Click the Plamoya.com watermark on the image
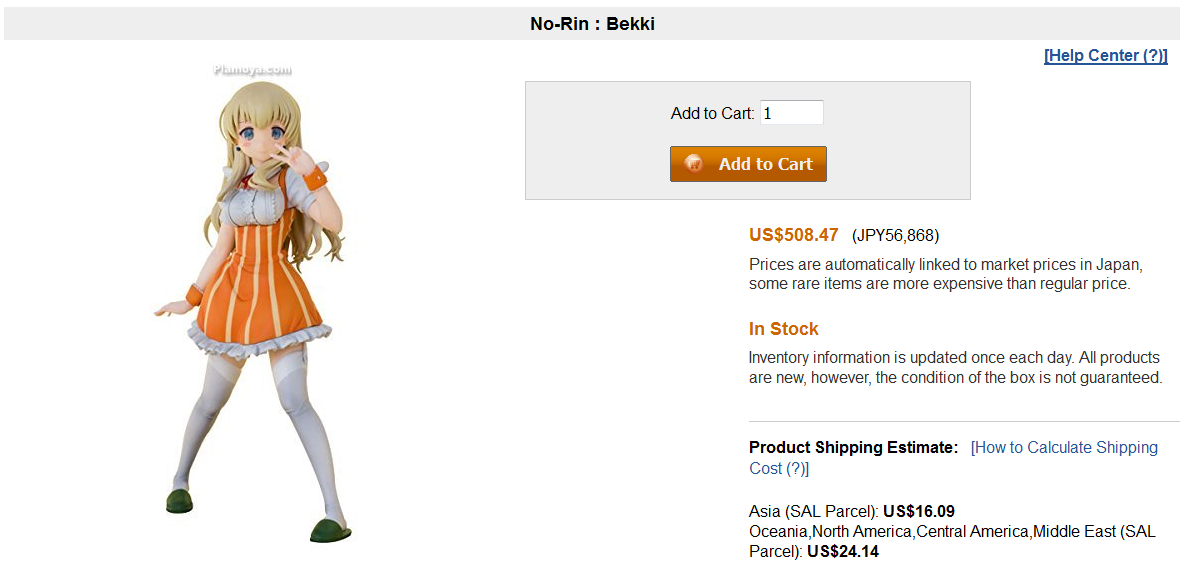 (x=252, y=70)
